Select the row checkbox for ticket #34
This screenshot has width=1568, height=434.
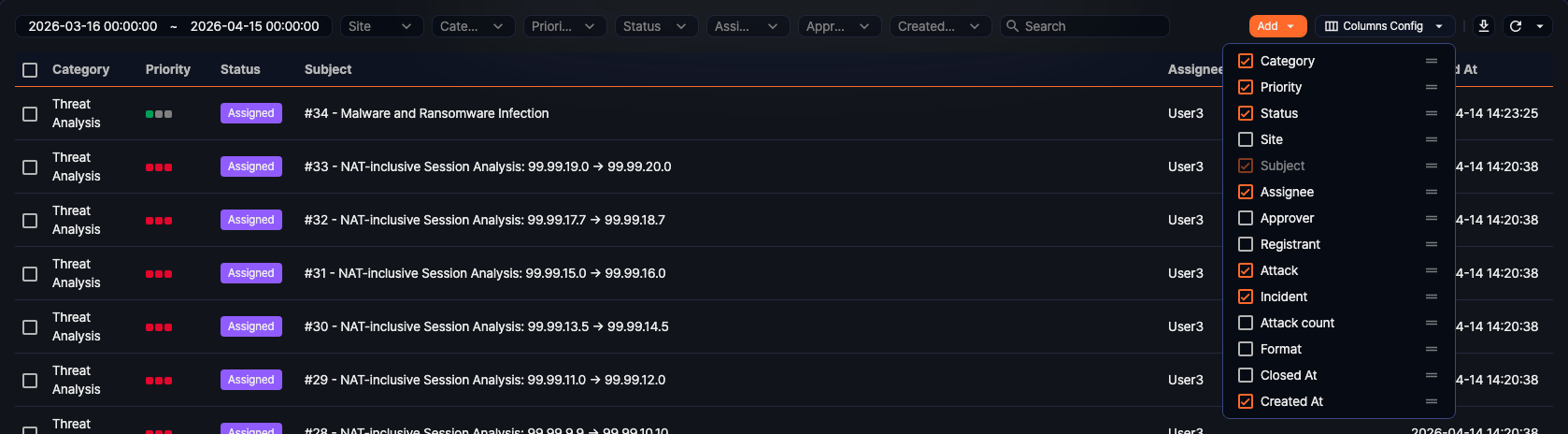[30, 113]
